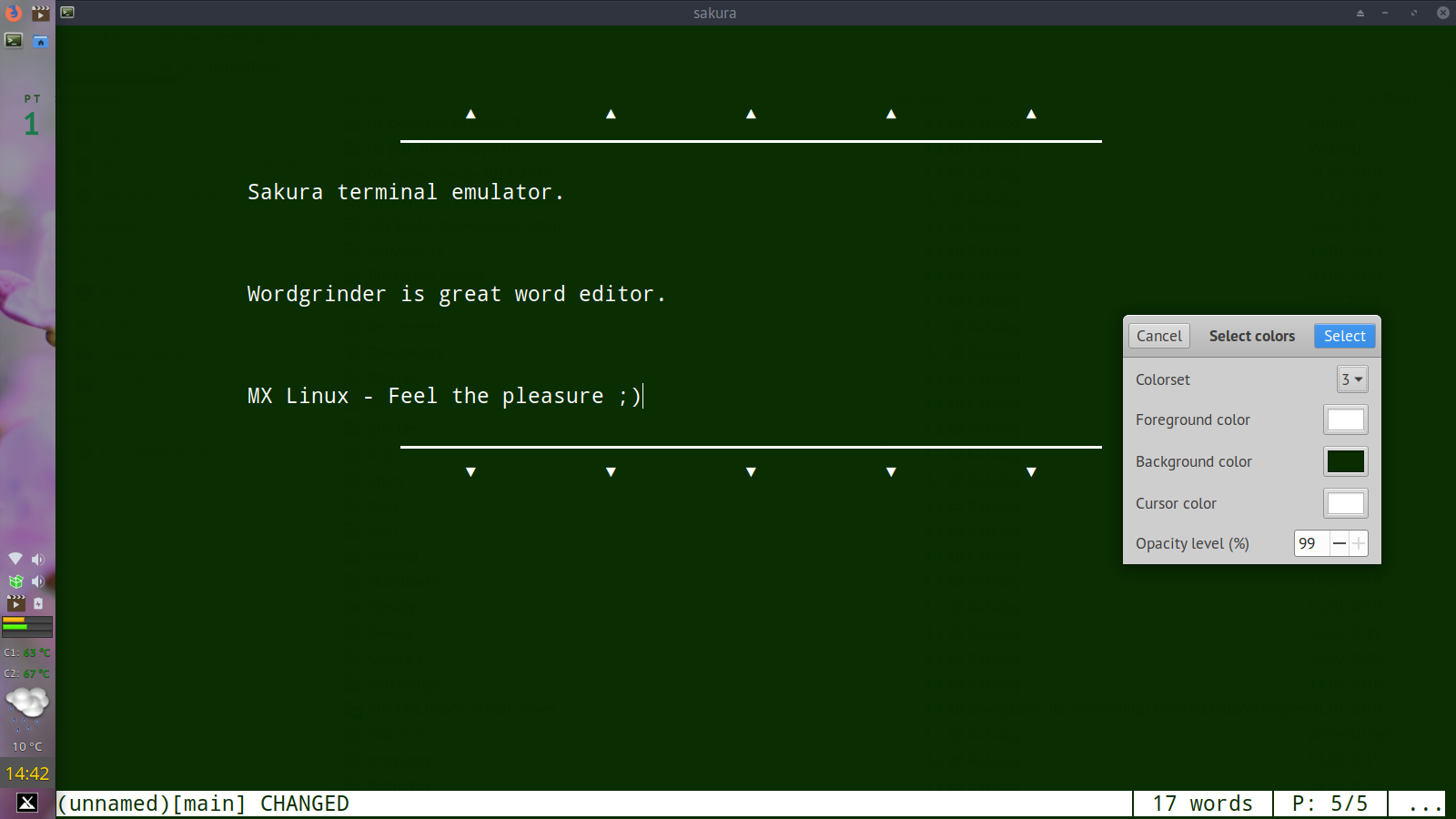The width and height of the screenshot is (1456, 819).
Task: Click the 'P: 5/5' paragraph indicator
Action: [1330, 804]
